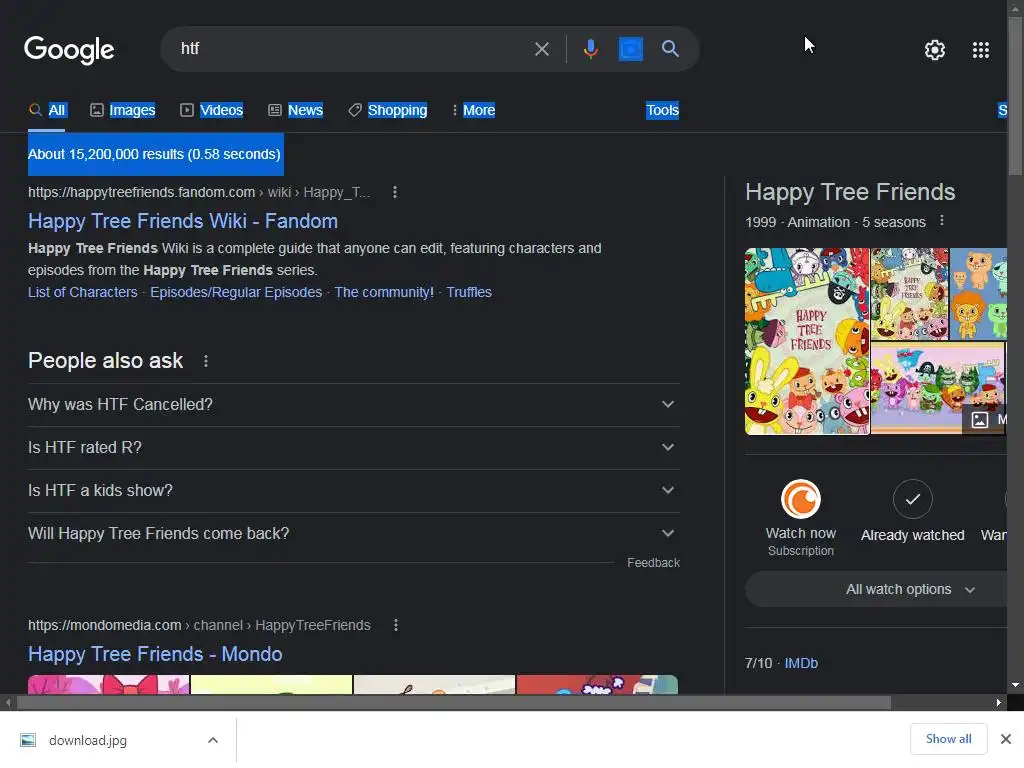This screenshot has width=1024, height=768.
Task: Clear the search box with X icon
Action: (541, 49)
